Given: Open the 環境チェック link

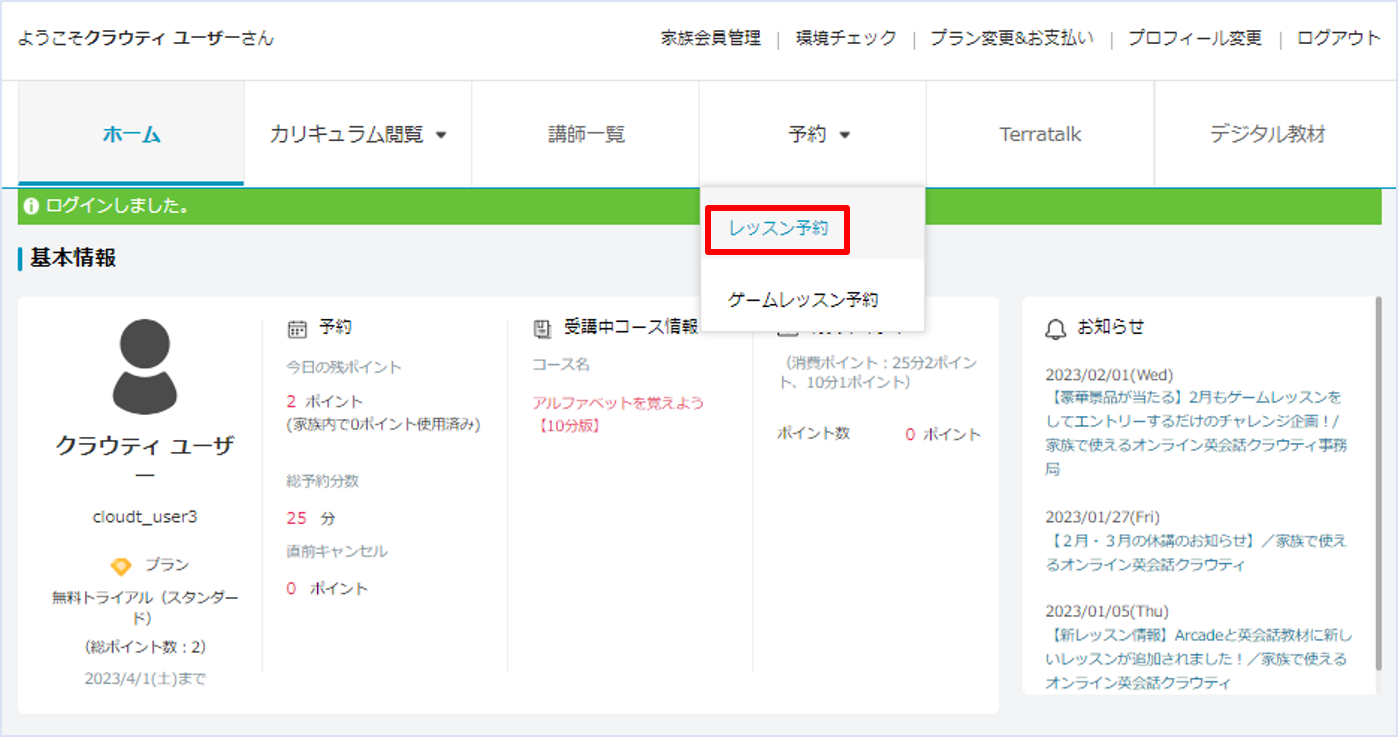Looking at the screenshot, I should 846,39.
